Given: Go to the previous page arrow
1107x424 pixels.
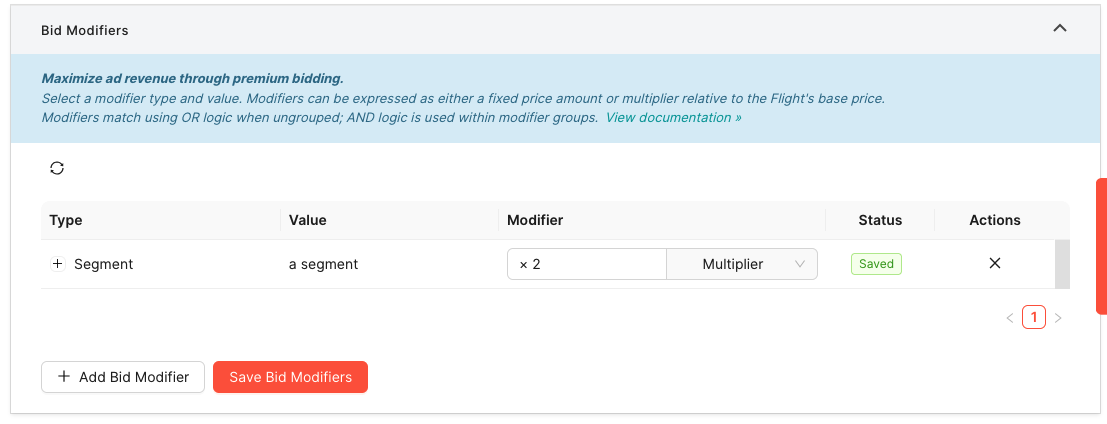Looking at the screenshot, I should [1010, 318].
